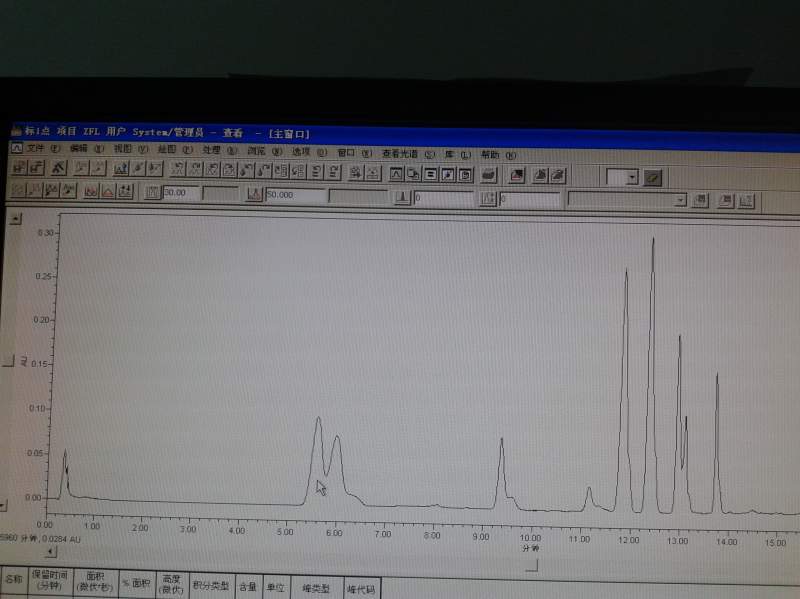This screenshot has height=599, width=800.
Task: Click the tools icon after the first toolbar pair
Action: pos(59,168)
